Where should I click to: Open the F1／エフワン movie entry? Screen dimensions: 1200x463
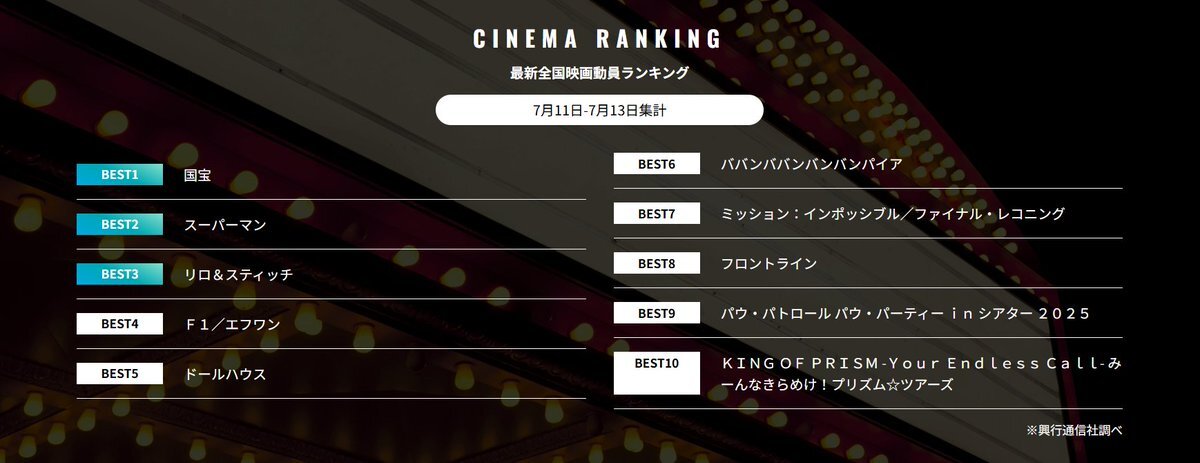tap(232, 324)
